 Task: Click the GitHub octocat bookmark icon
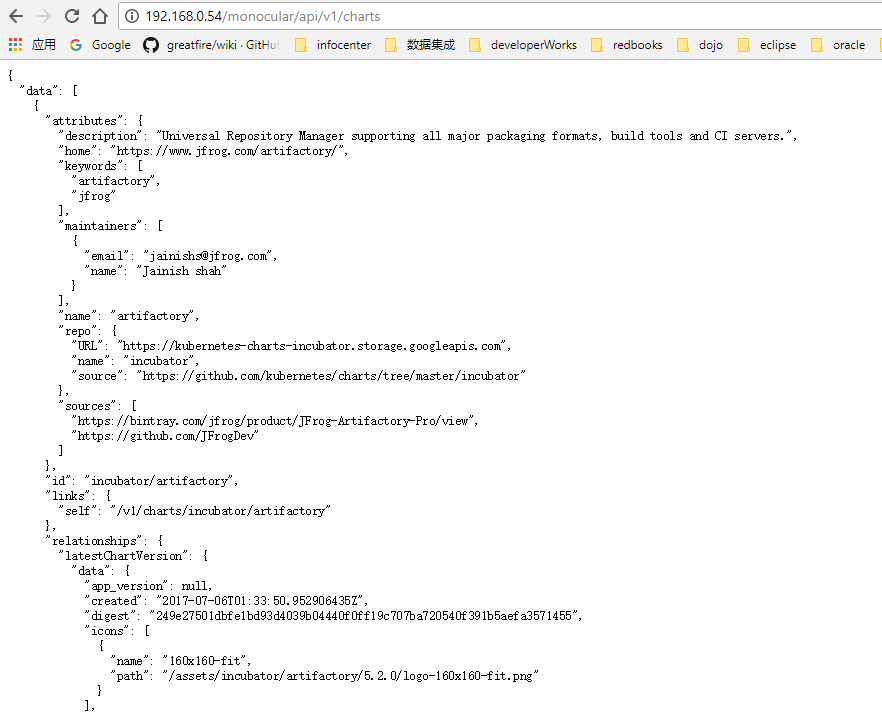click(150, 45)
